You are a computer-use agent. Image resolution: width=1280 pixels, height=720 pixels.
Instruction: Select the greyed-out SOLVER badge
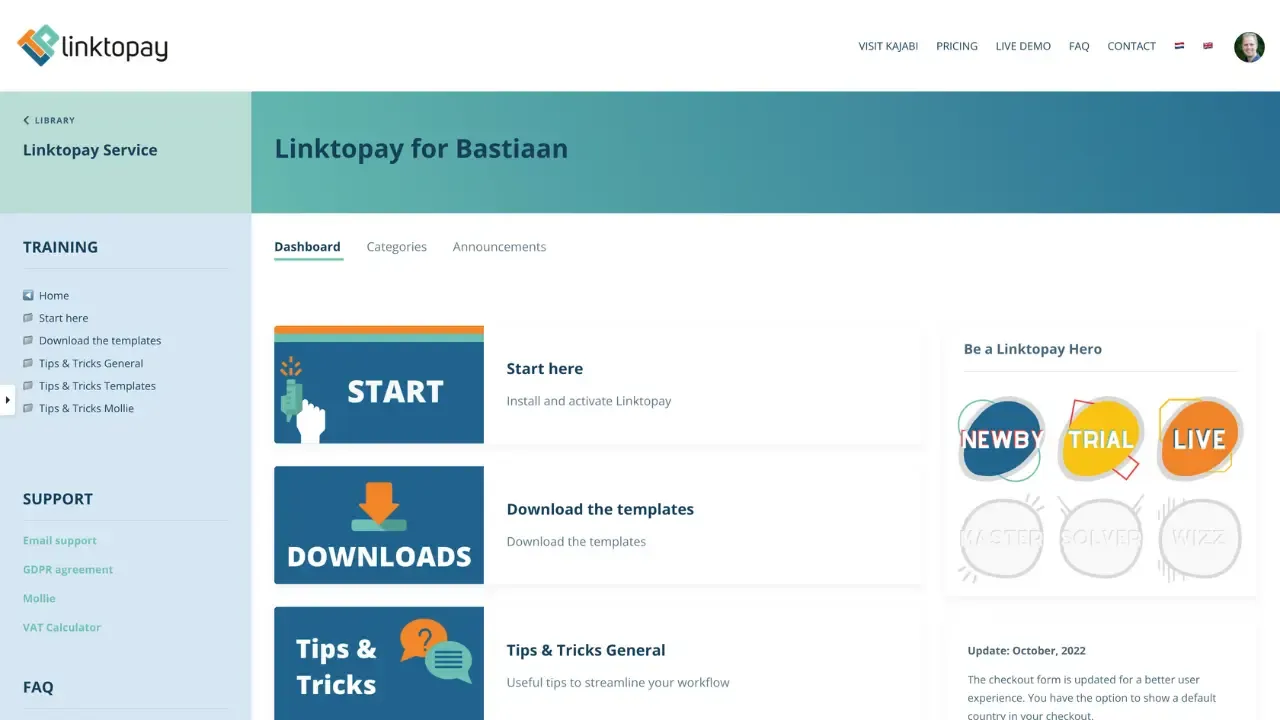(1100, 538)
